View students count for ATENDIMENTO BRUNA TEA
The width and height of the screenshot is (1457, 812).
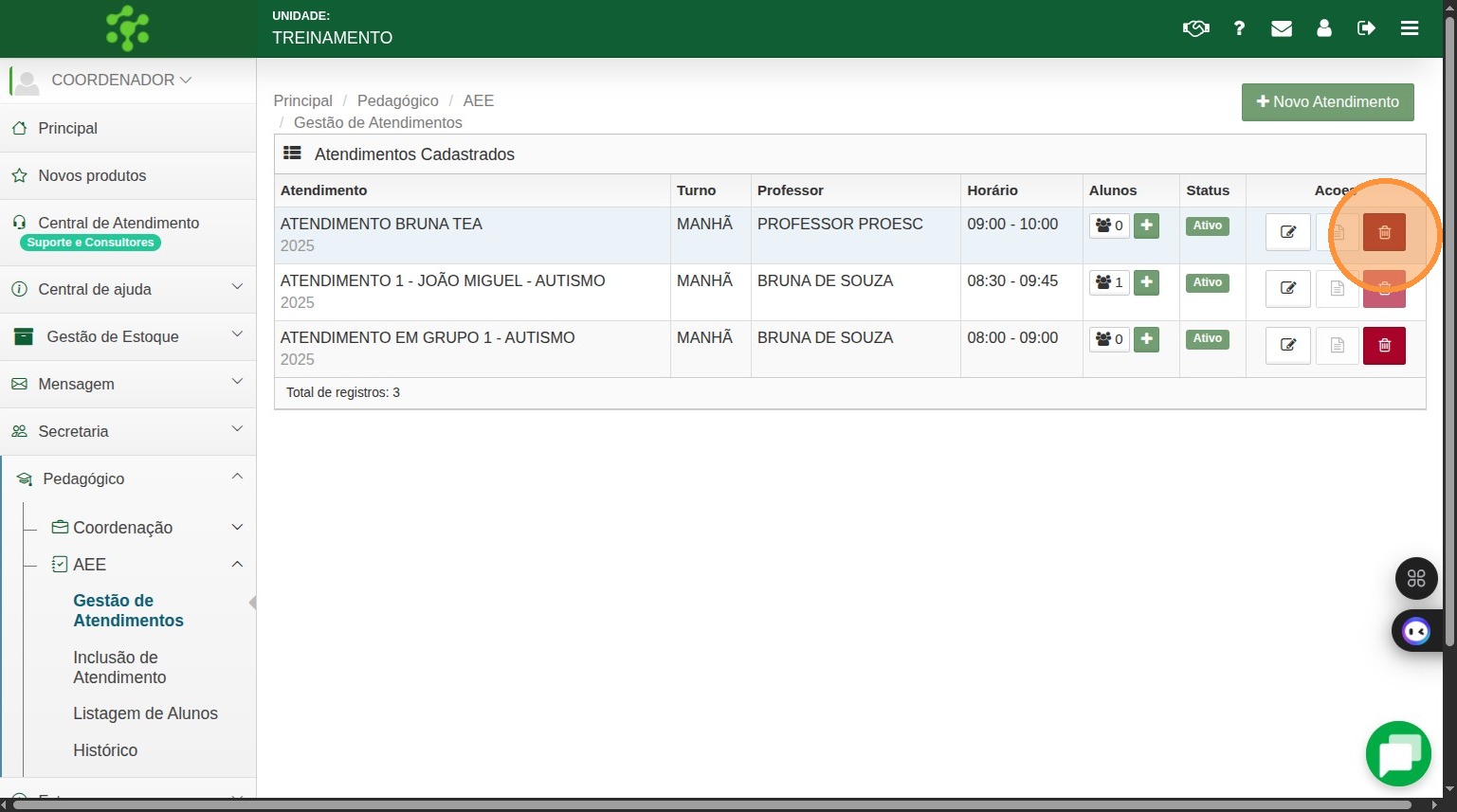tap(1109, 226)
